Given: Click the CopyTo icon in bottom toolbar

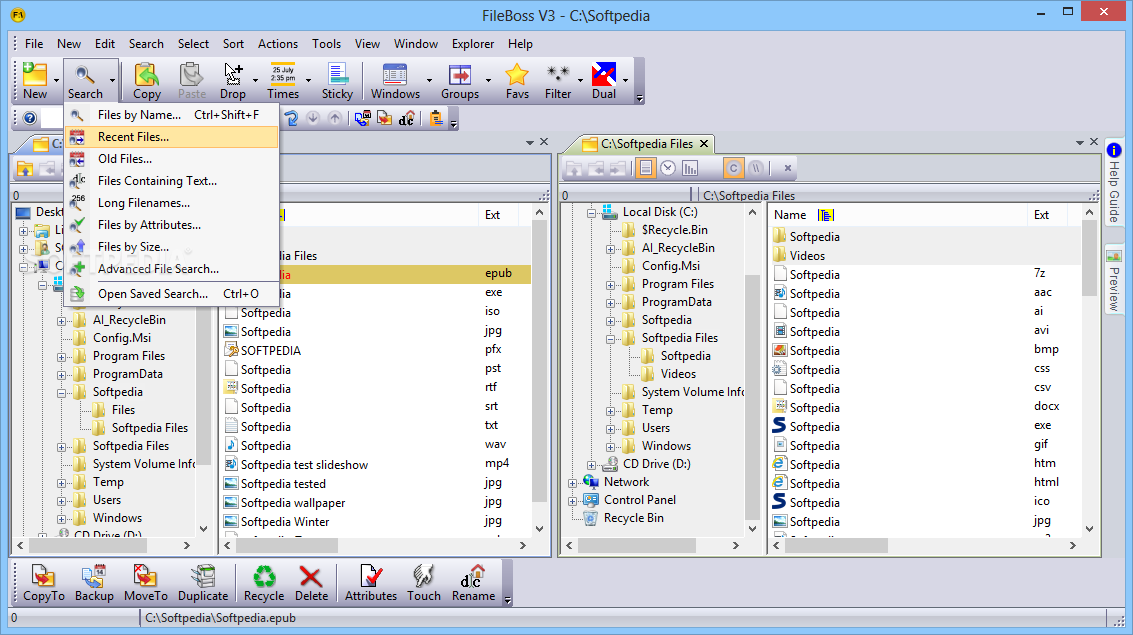Looking at the screenshot, I should [x=43, y=583].
